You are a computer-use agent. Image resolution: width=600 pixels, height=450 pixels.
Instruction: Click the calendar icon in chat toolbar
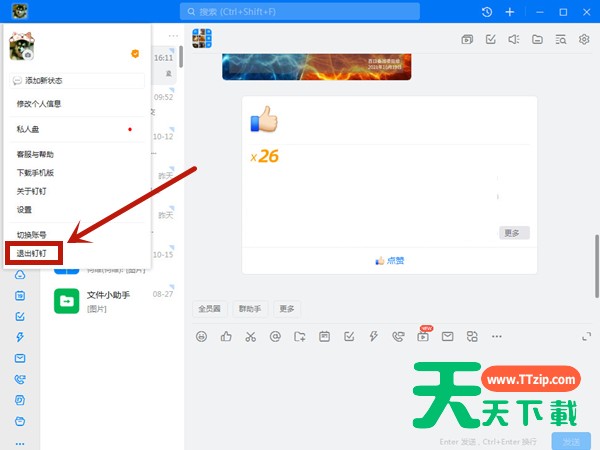point(324,336)
